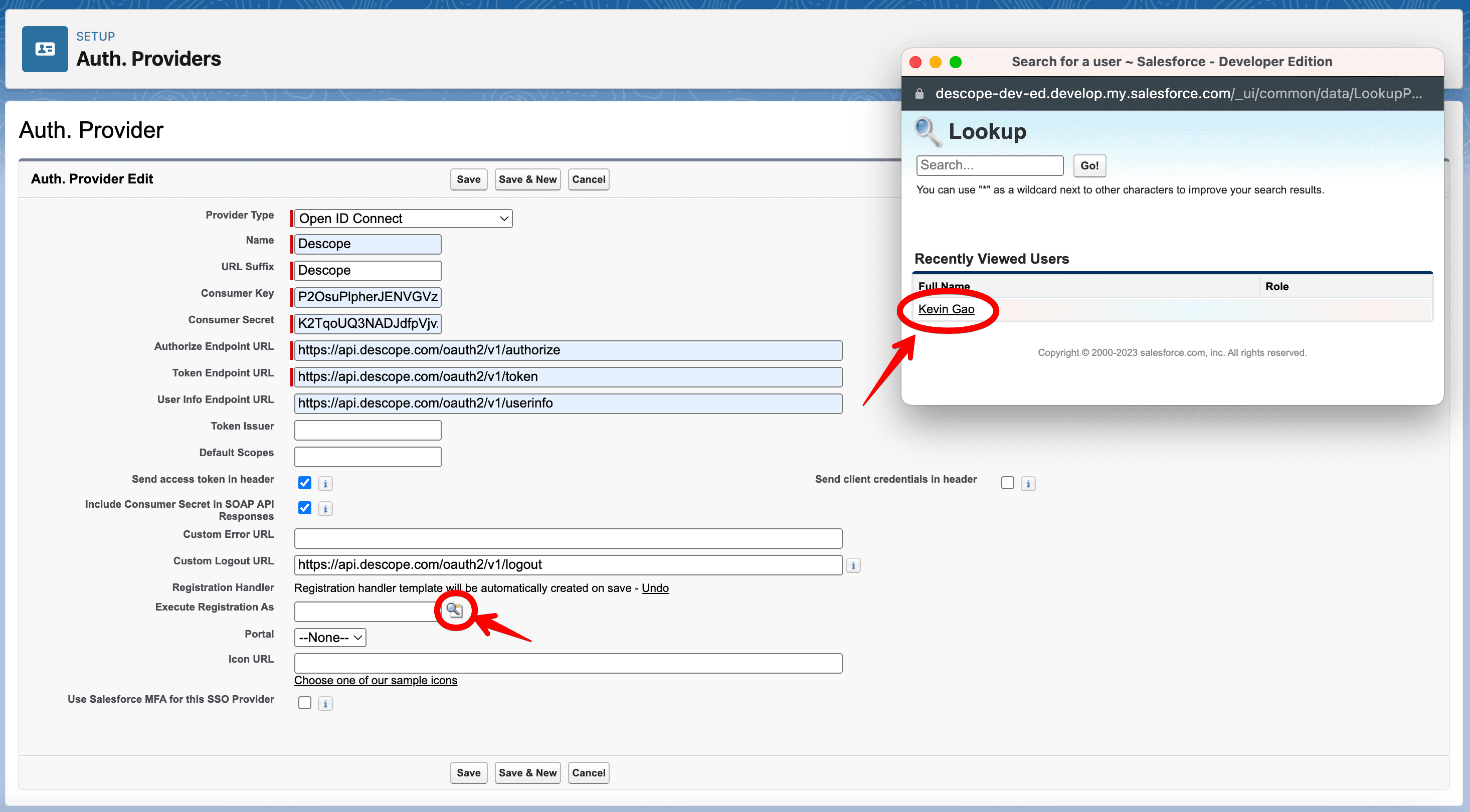Image resolution: width=1470 pixels, height=812 pixels.
Task: Click the Auth. Providers setup header icon
Action: (45, 49)
